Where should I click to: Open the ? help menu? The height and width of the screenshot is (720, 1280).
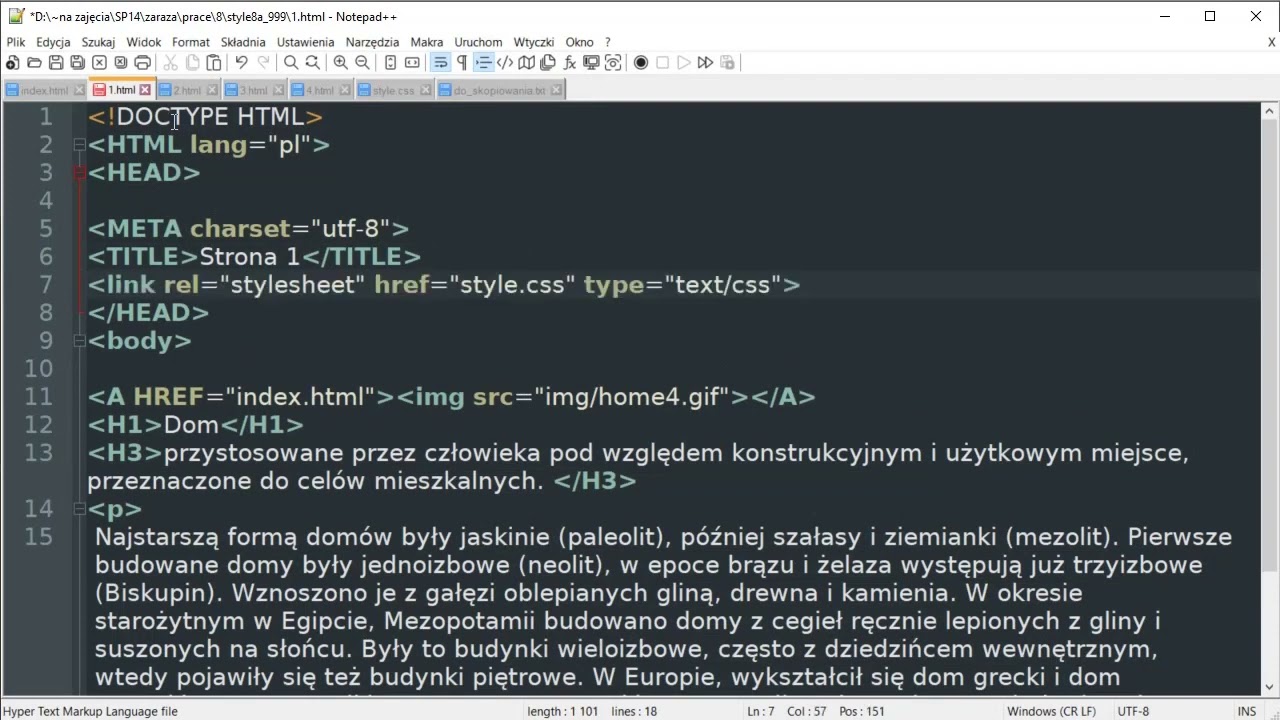point(607,42)
